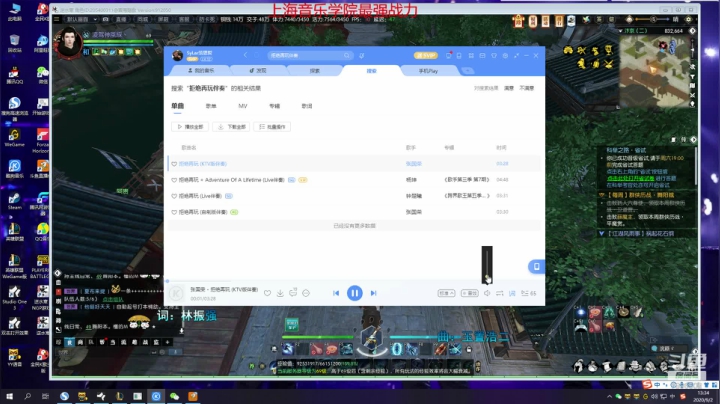Switch to 手机Play tab
The height and width of the screenshot is (404, 720).
point(428,71)
